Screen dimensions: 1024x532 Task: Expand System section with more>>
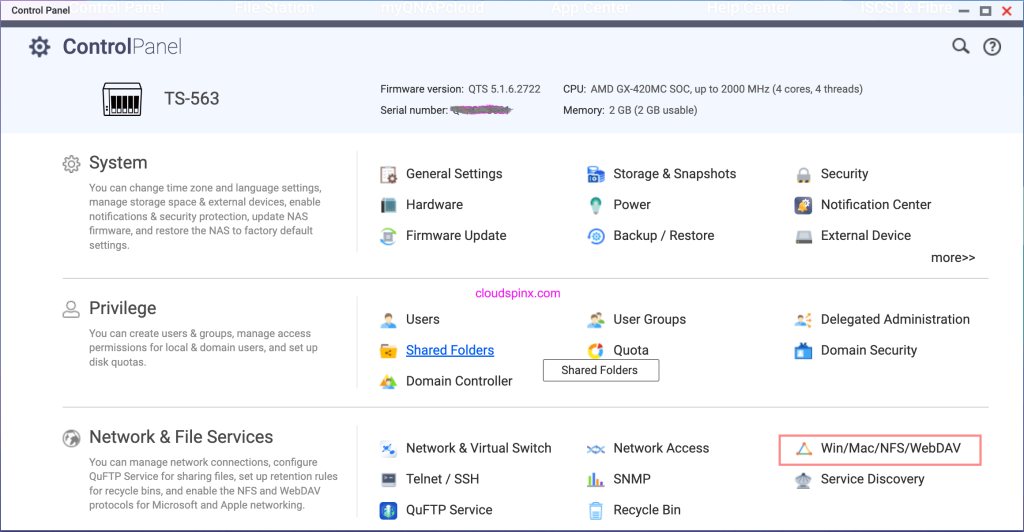[953, 258]
